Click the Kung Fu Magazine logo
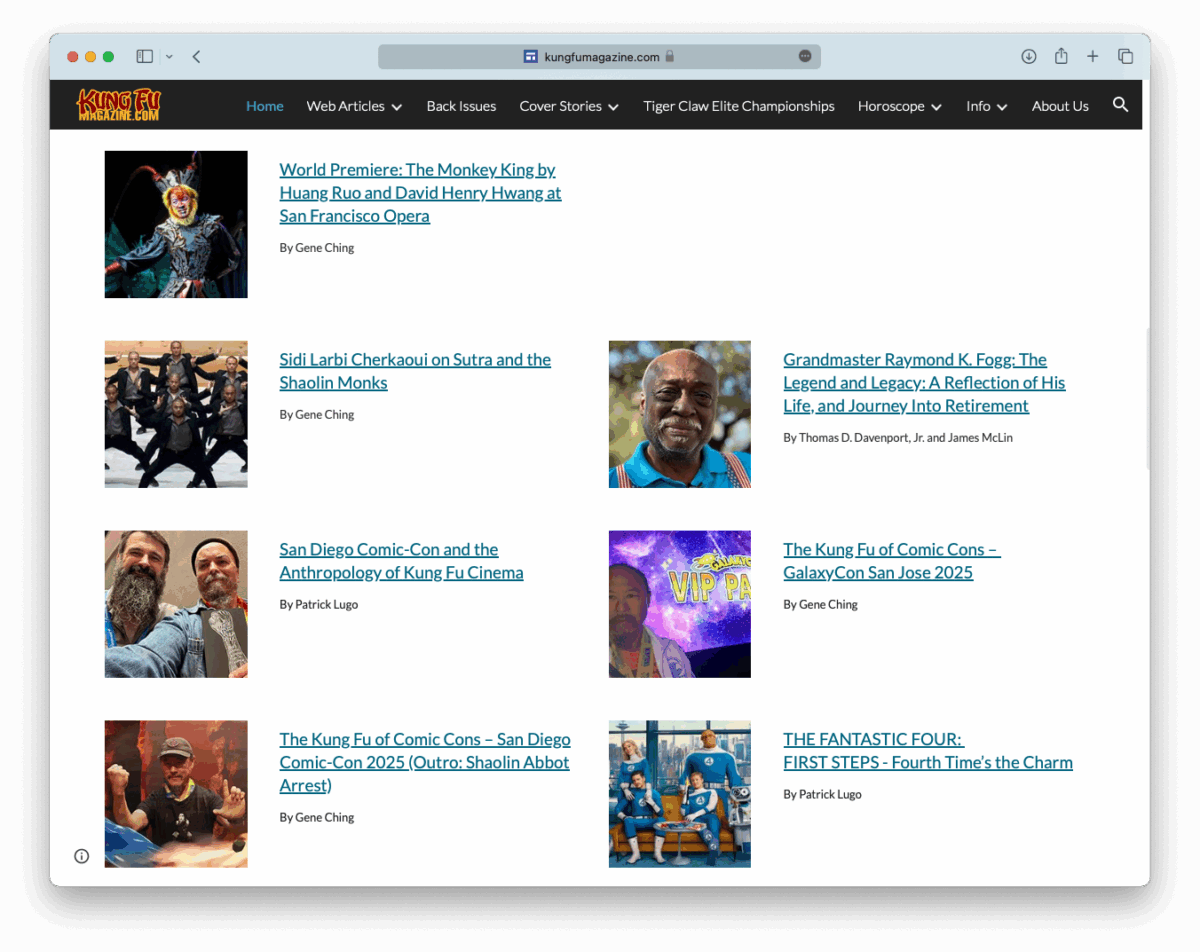The height and width of the screenshot is (952, 1200). pos(118,105)
